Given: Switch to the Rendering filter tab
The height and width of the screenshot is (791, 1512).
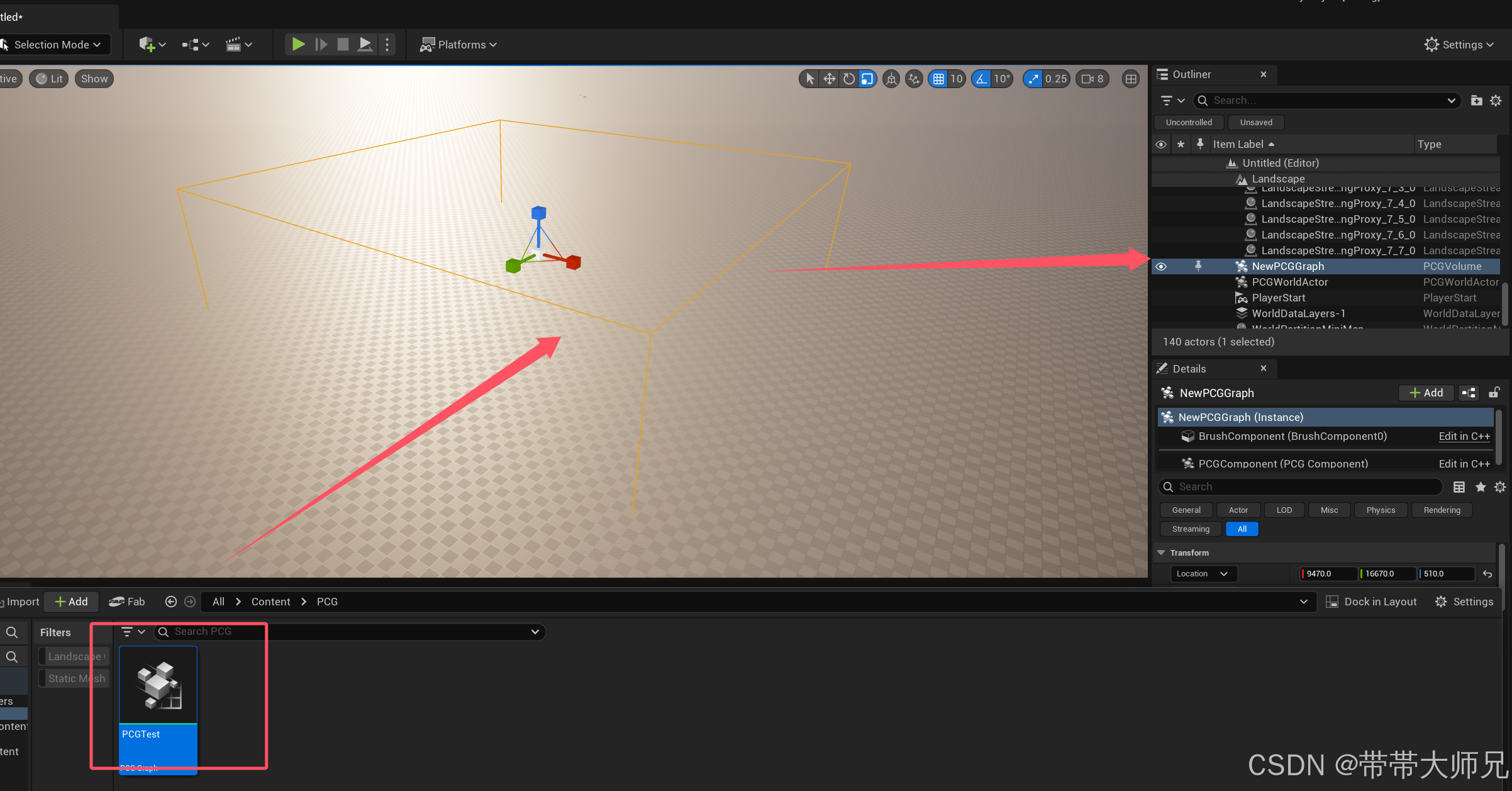Looking at the screenshot, I should (1442, 510).
